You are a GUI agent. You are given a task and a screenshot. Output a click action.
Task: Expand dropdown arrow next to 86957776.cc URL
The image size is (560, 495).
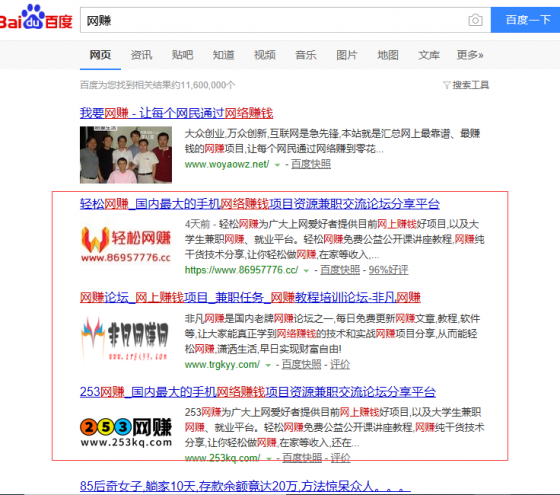coord(306,271)
